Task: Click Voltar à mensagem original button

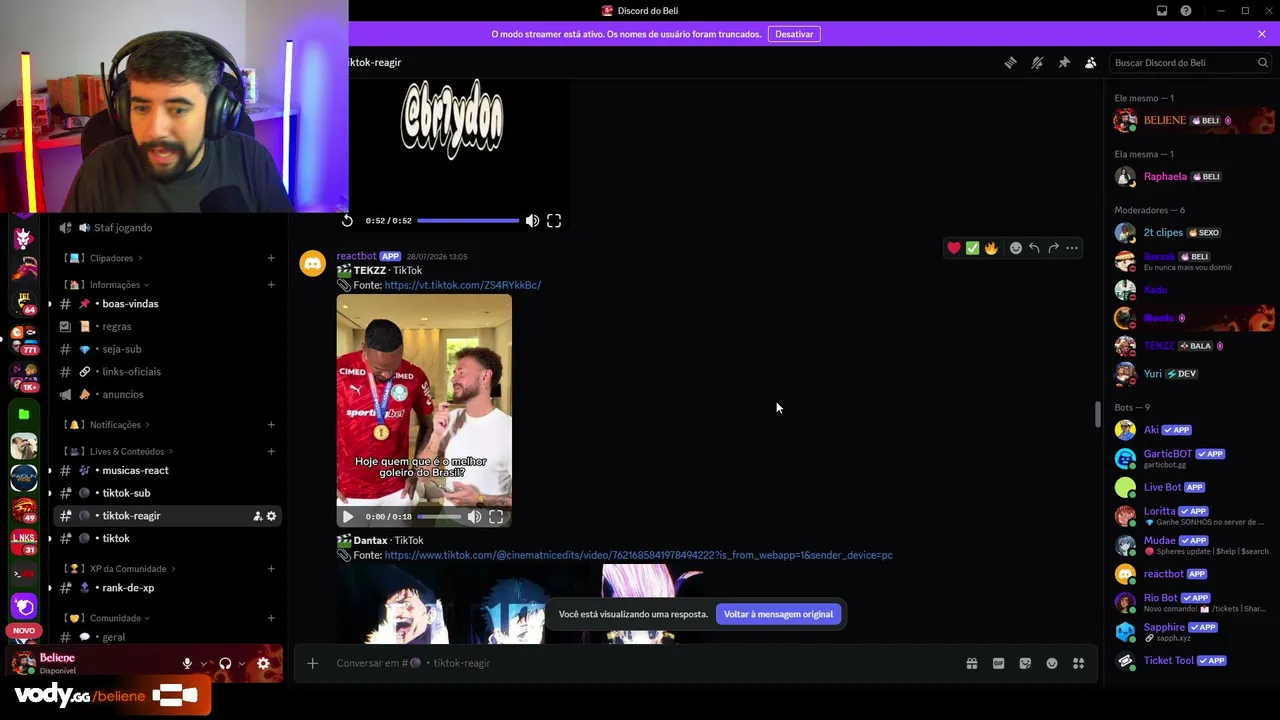Action: [x=778, y=614]
